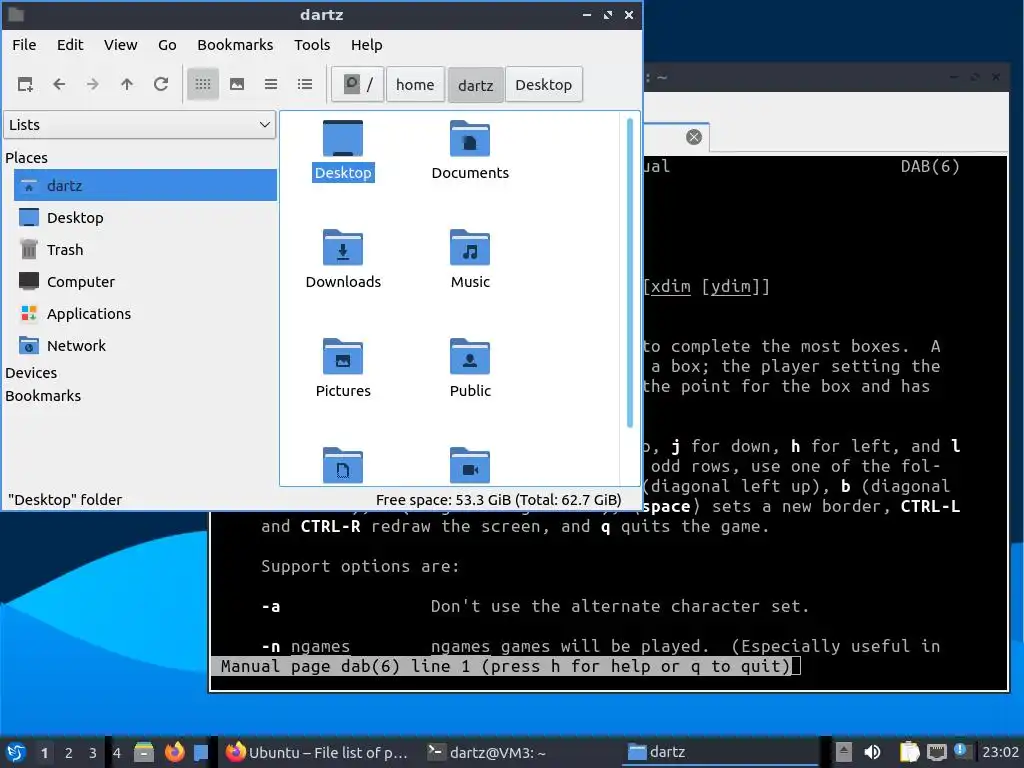Open the View menu

[x=121, y=45]
